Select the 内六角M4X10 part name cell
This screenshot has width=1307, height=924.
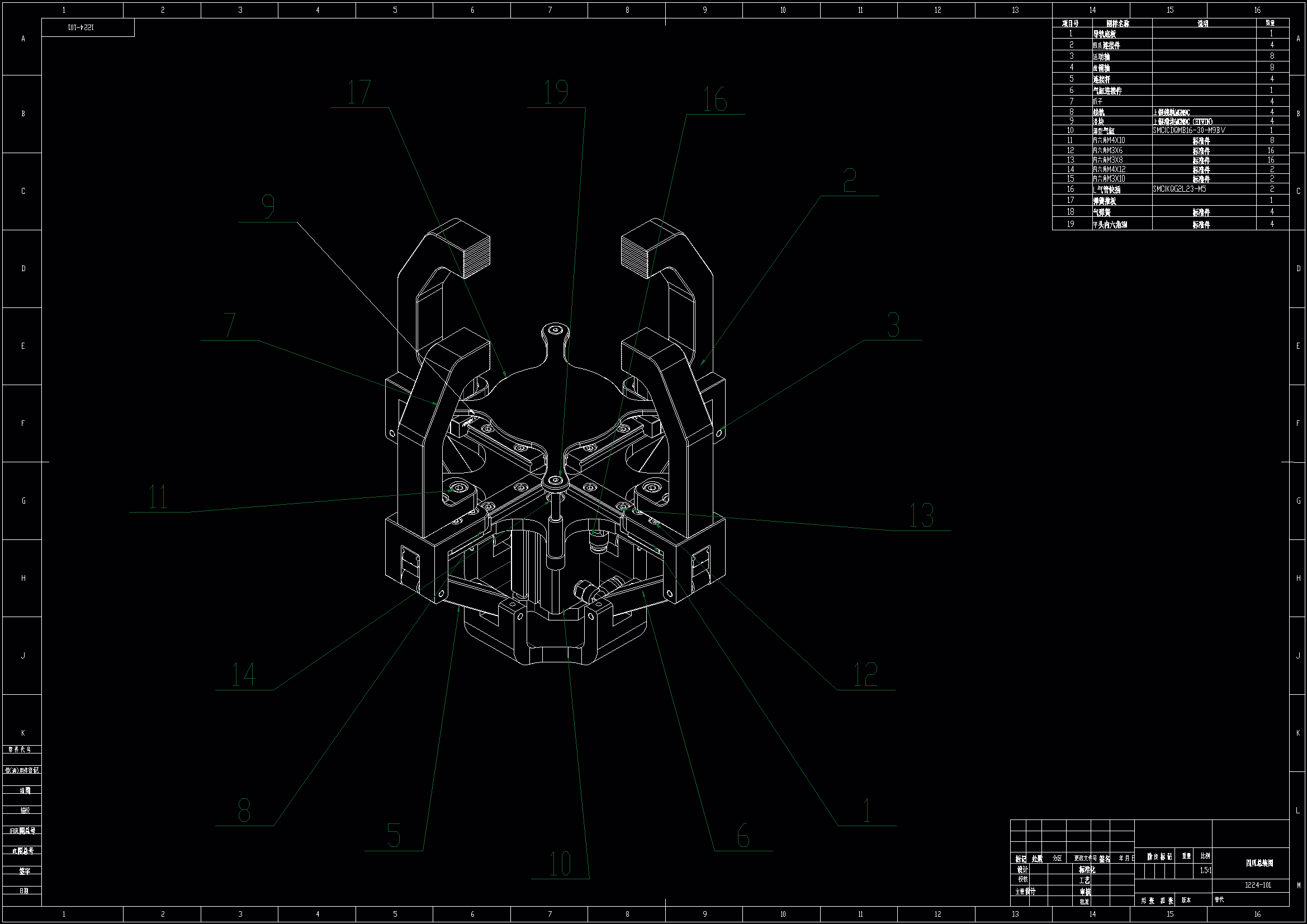pyautogui.click(x=1109, y=141)
